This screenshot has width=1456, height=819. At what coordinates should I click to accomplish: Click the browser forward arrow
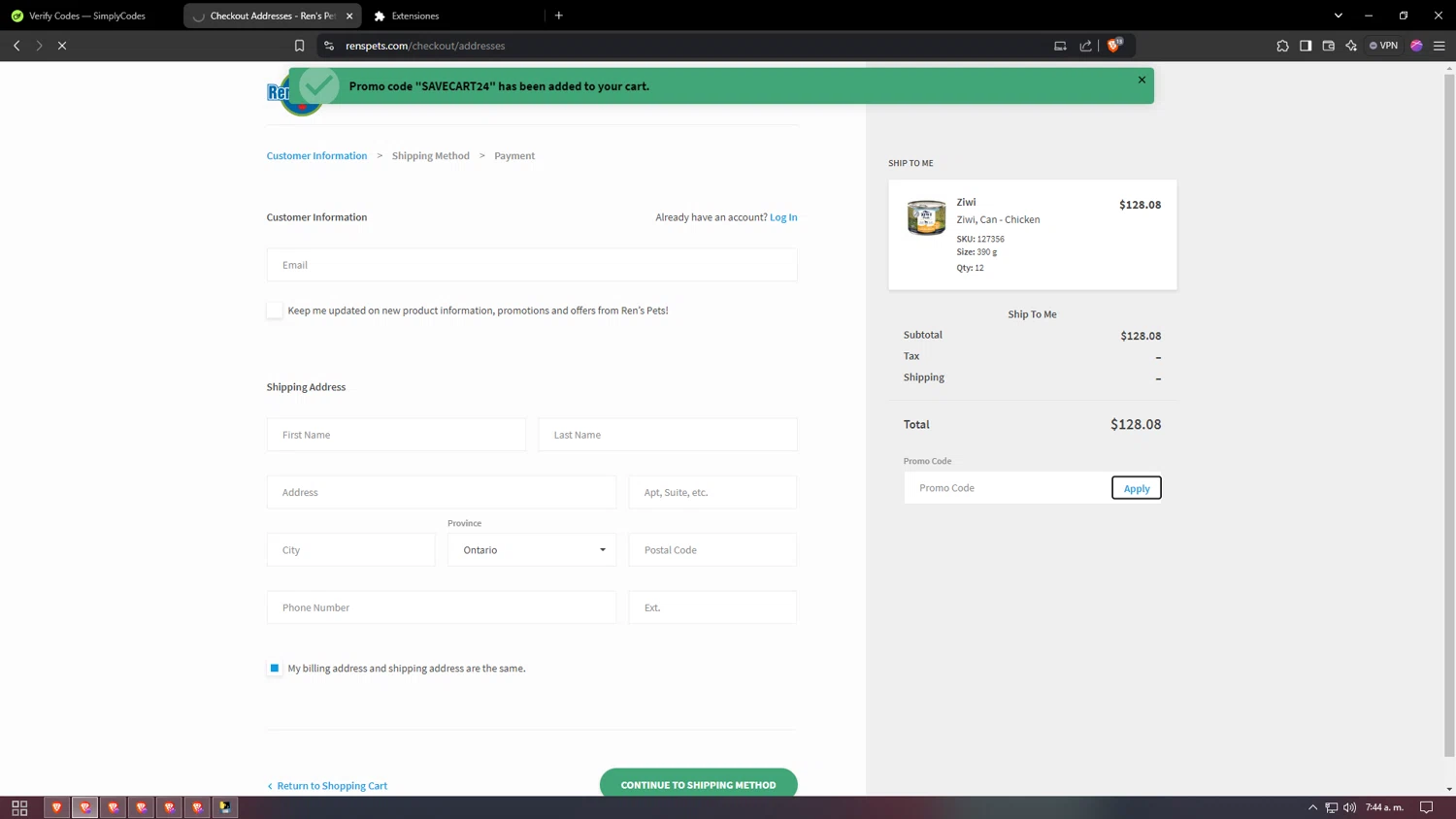point(39,46)
